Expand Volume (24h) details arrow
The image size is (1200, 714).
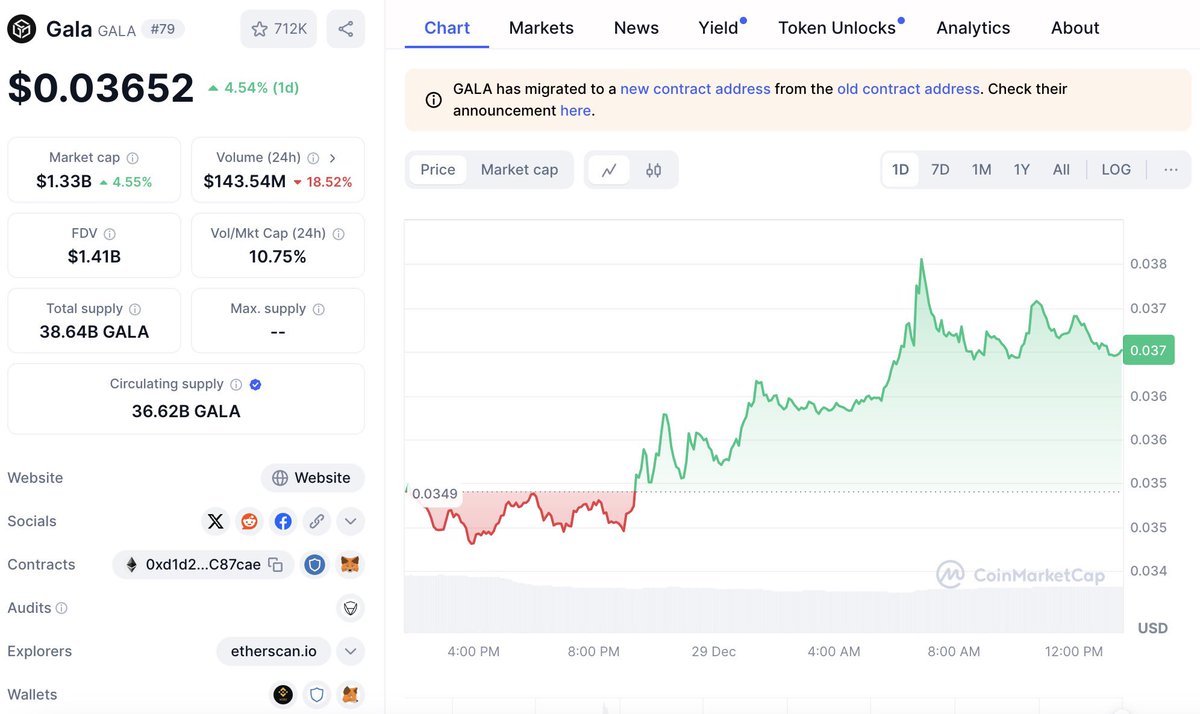coord(333,158)
